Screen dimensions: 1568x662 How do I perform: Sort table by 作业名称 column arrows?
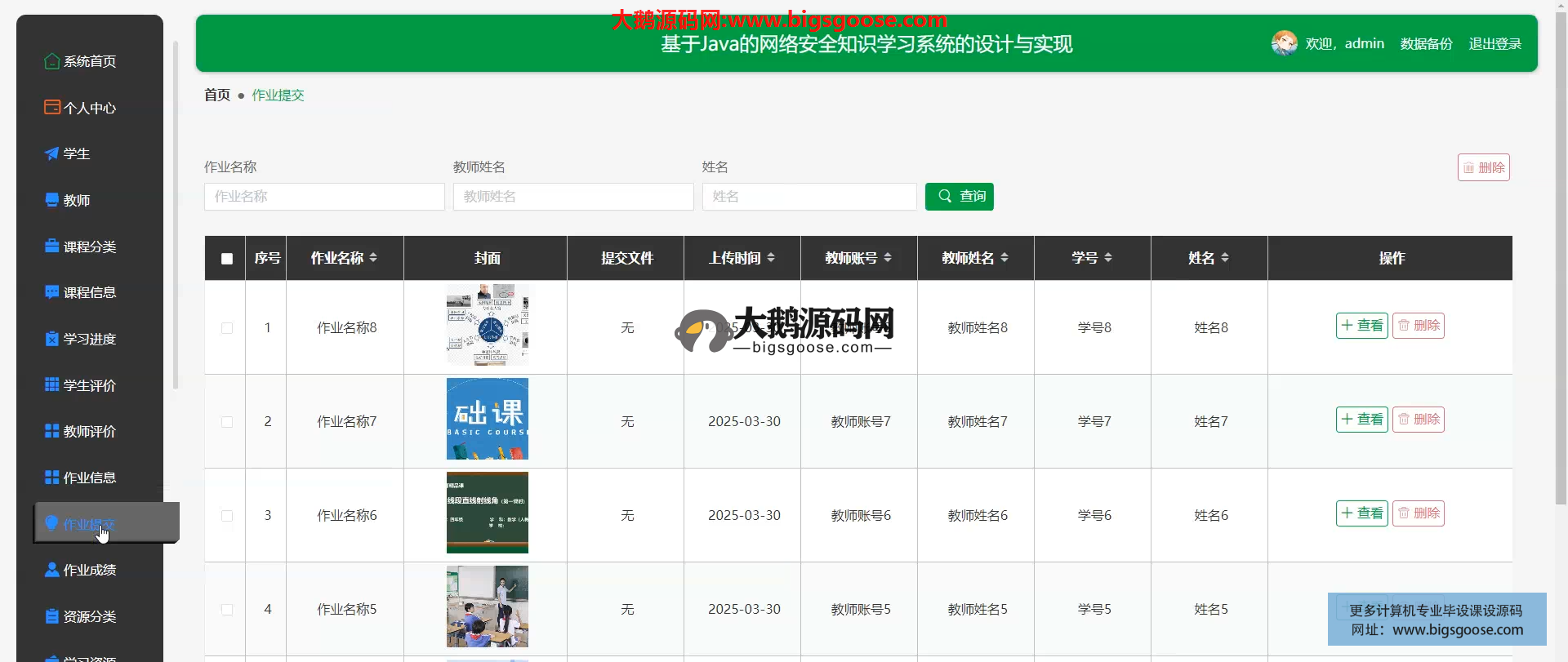pos(373,258)
